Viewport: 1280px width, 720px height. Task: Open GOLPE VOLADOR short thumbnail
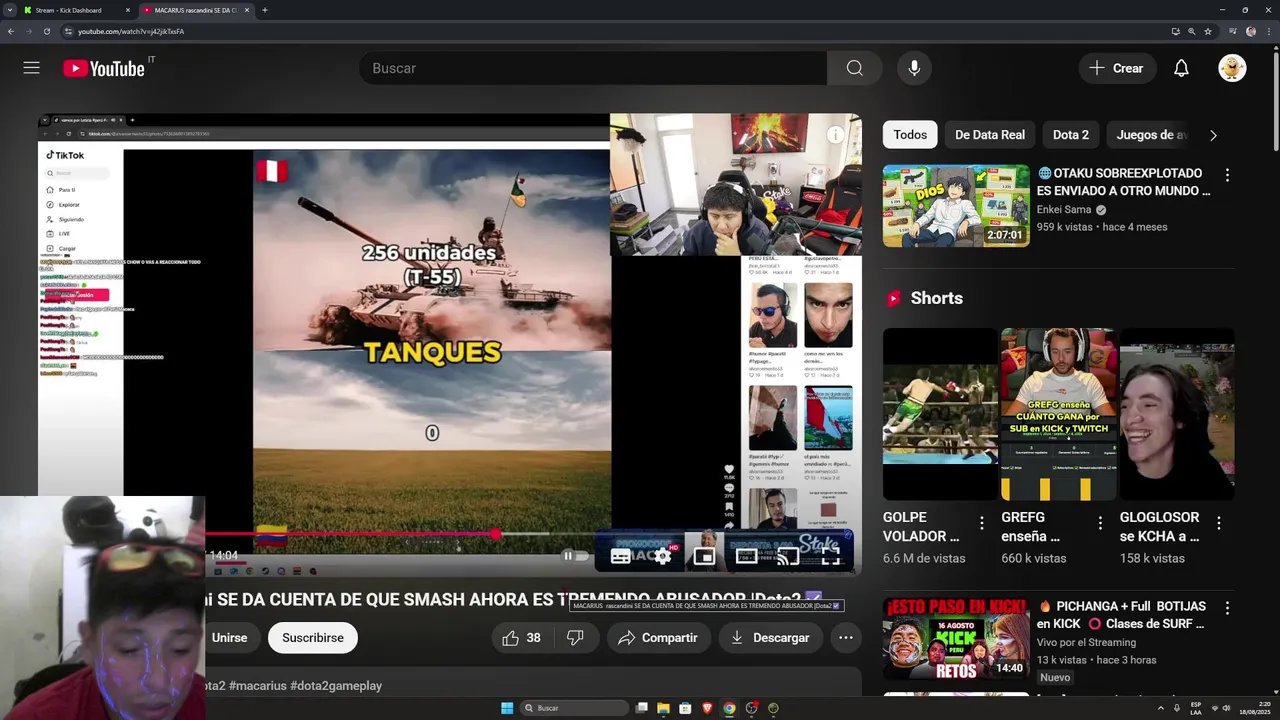pos(940,414)
